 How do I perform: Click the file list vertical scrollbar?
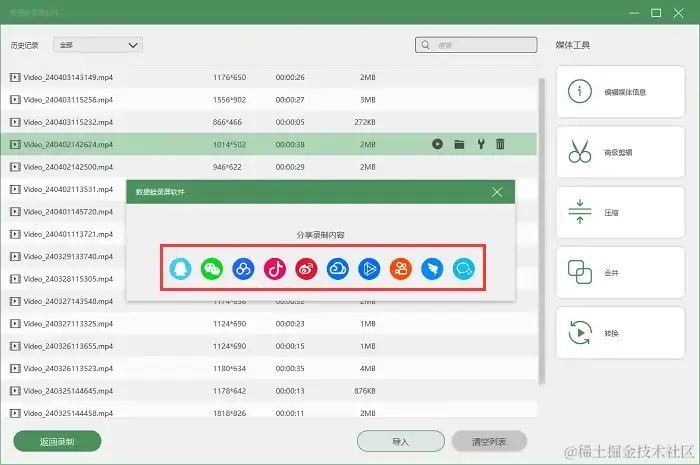click(x=542, y=231)
